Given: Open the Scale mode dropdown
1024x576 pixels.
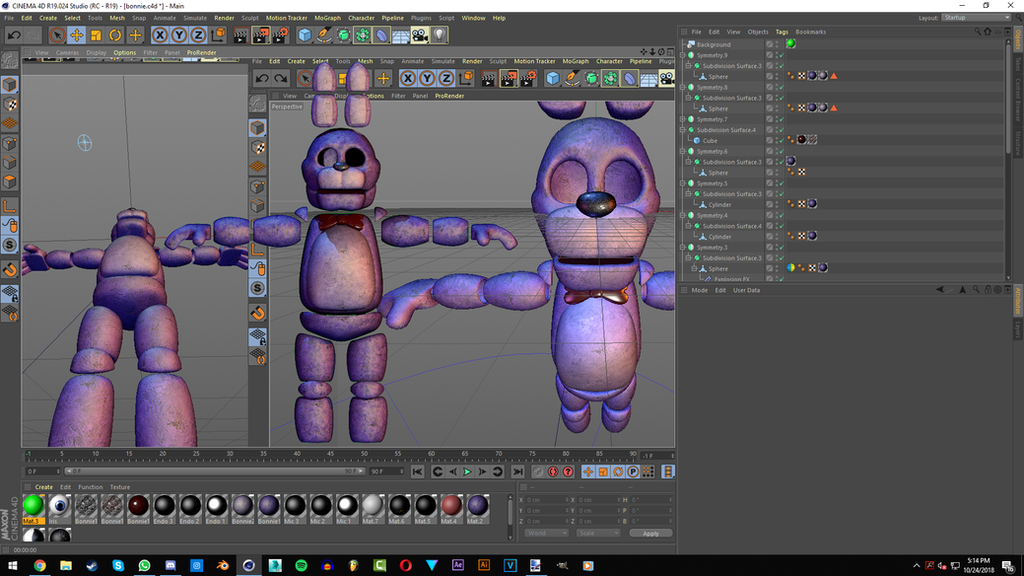Looking at the screenshot, I should coord(598,534).
